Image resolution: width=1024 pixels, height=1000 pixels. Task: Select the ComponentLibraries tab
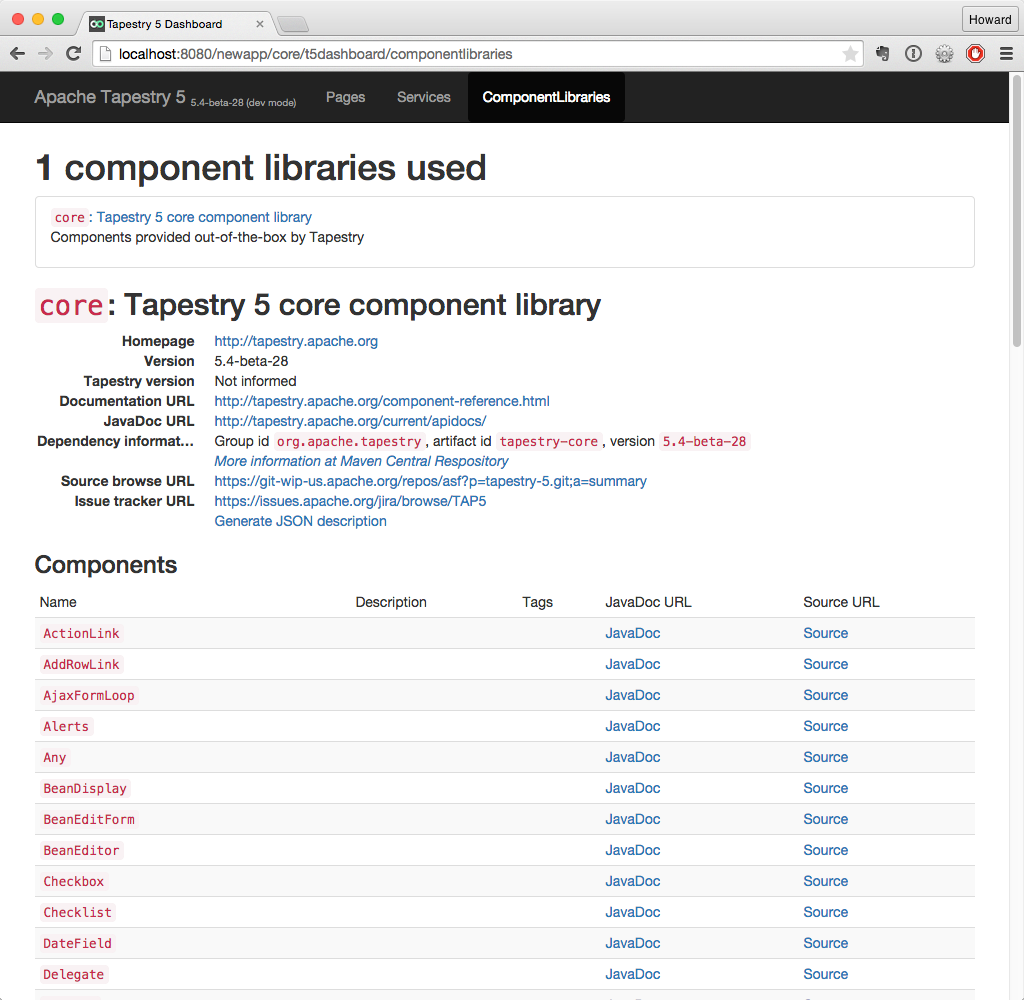coord(546,97)
